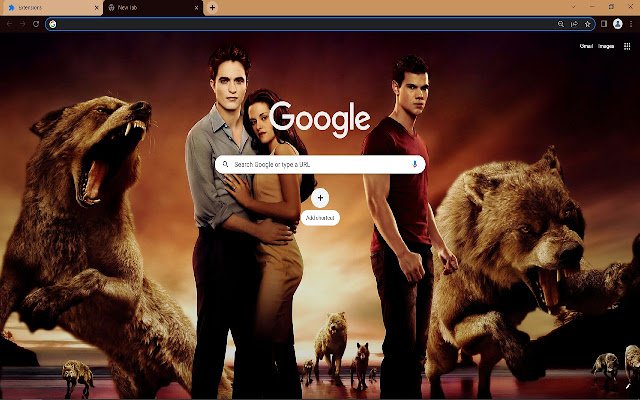Click the puzzle icon on the Extensions tab
Screen dimensions: 640x400
tap(11, 8)
